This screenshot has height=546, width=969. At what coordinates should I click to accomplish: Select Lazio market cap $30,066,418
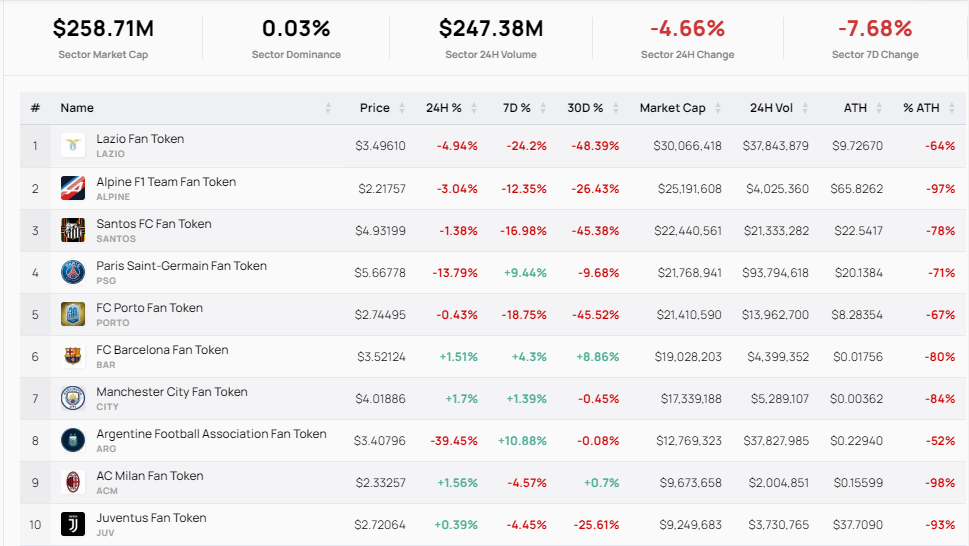pos(688,146)
